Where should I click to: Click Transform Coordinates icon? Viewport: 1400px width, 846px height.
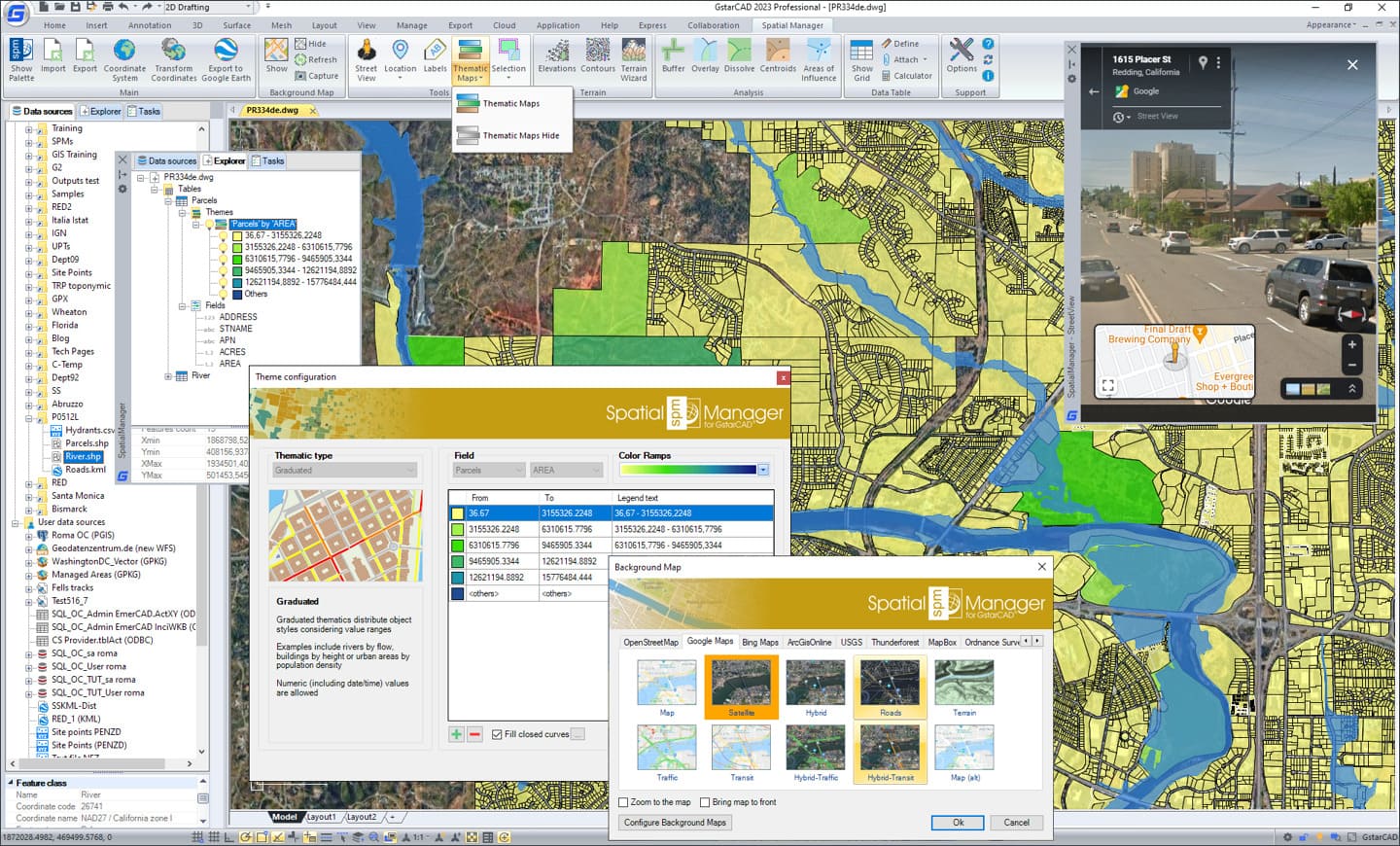(x=173, y=59)
